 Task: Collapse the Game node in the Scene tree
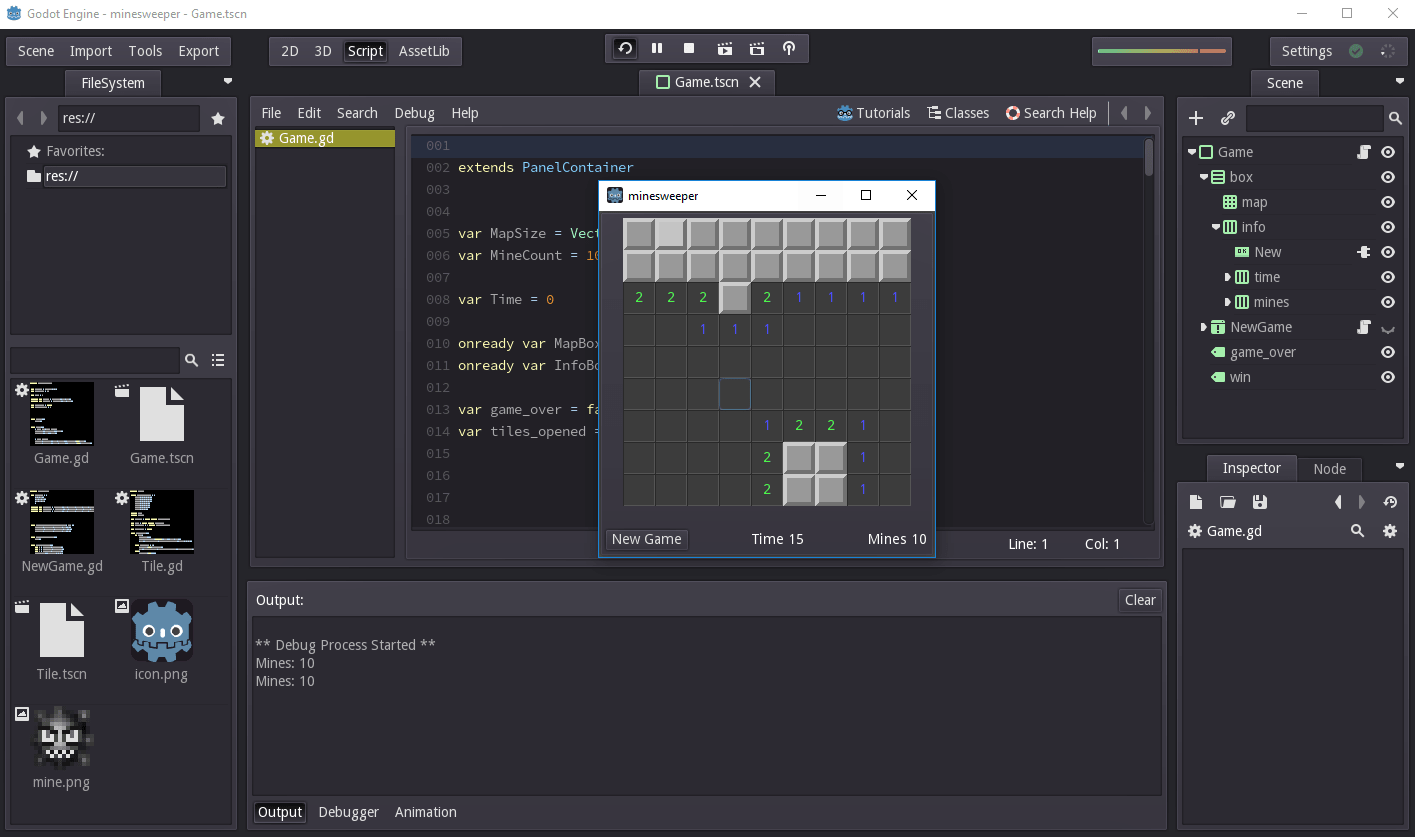(1192, 151)
